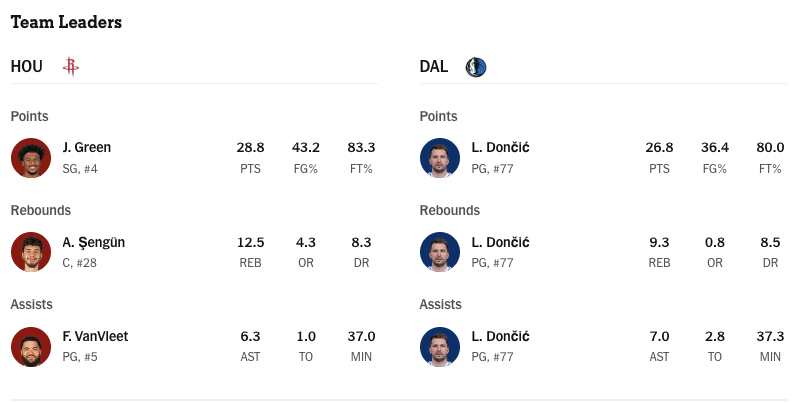Open J. Green's player headshot
The width and height of the screenshot is (793, 403).
(x=31, y=158)
